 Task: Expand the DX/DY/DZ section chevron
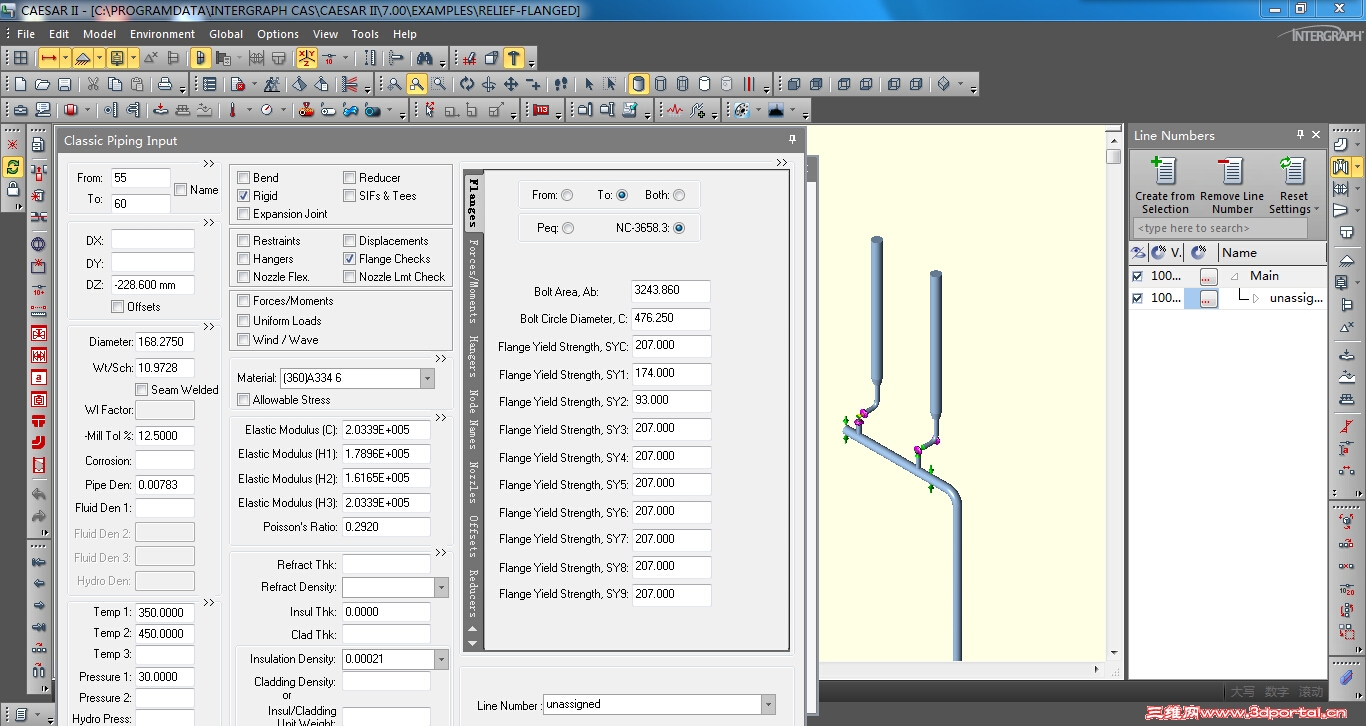point(209,222)
